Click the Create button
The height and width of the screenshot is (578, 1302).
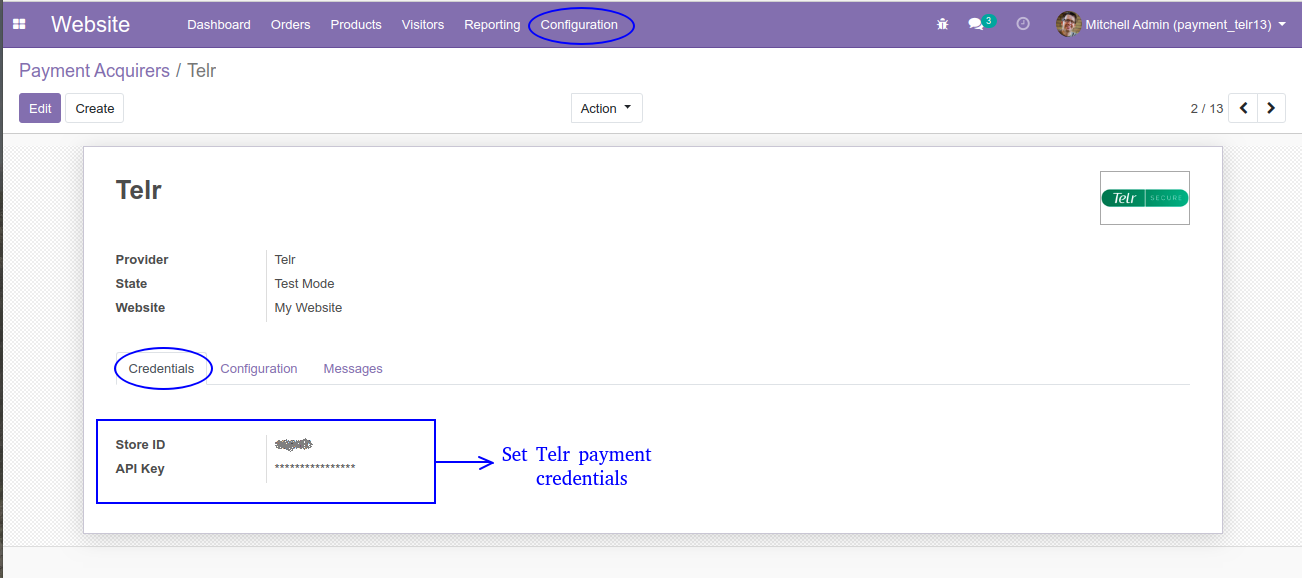click(x=95, y=108)
